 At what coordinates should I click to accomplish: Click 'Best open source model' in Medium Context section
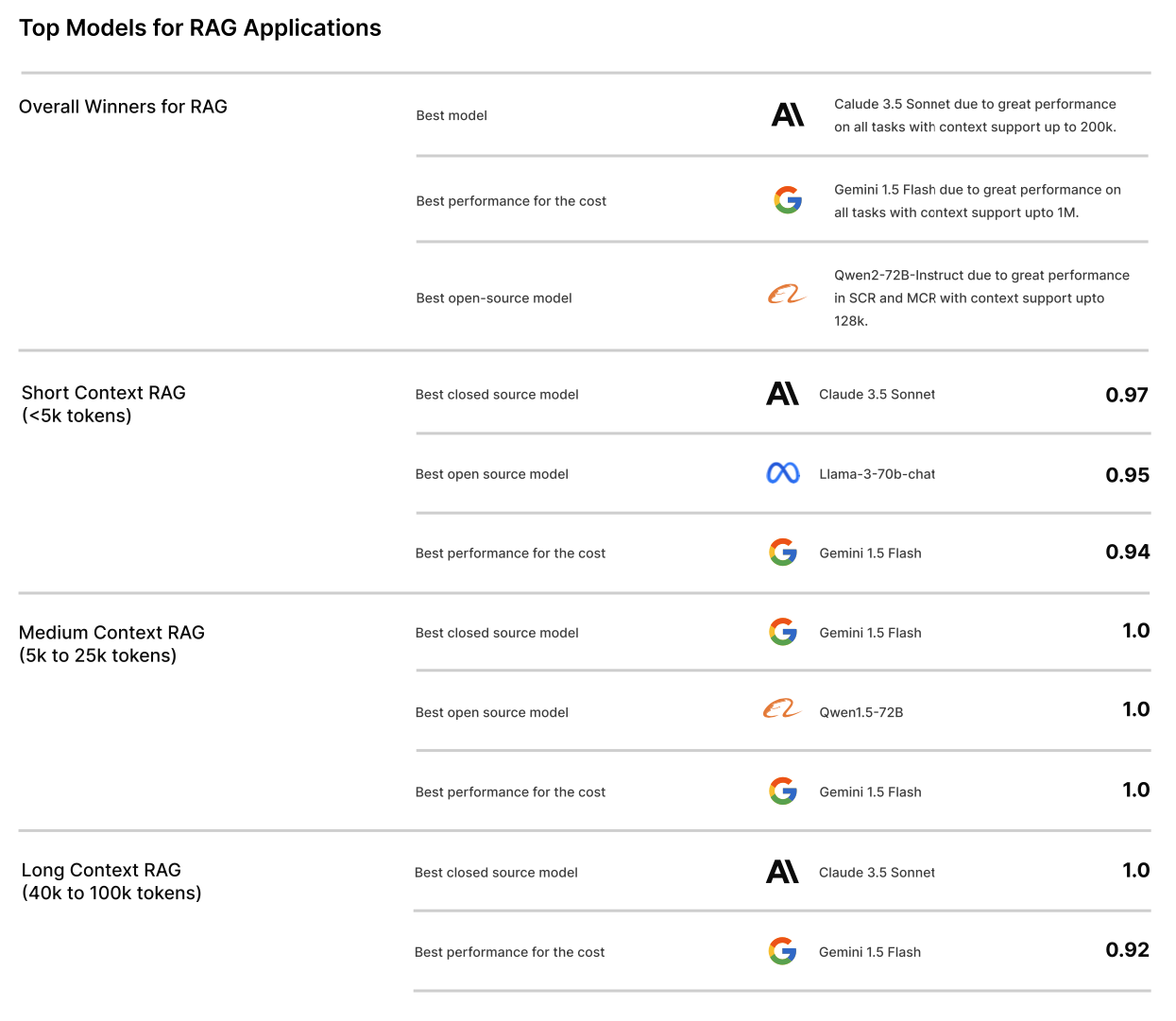coord(491,712)
